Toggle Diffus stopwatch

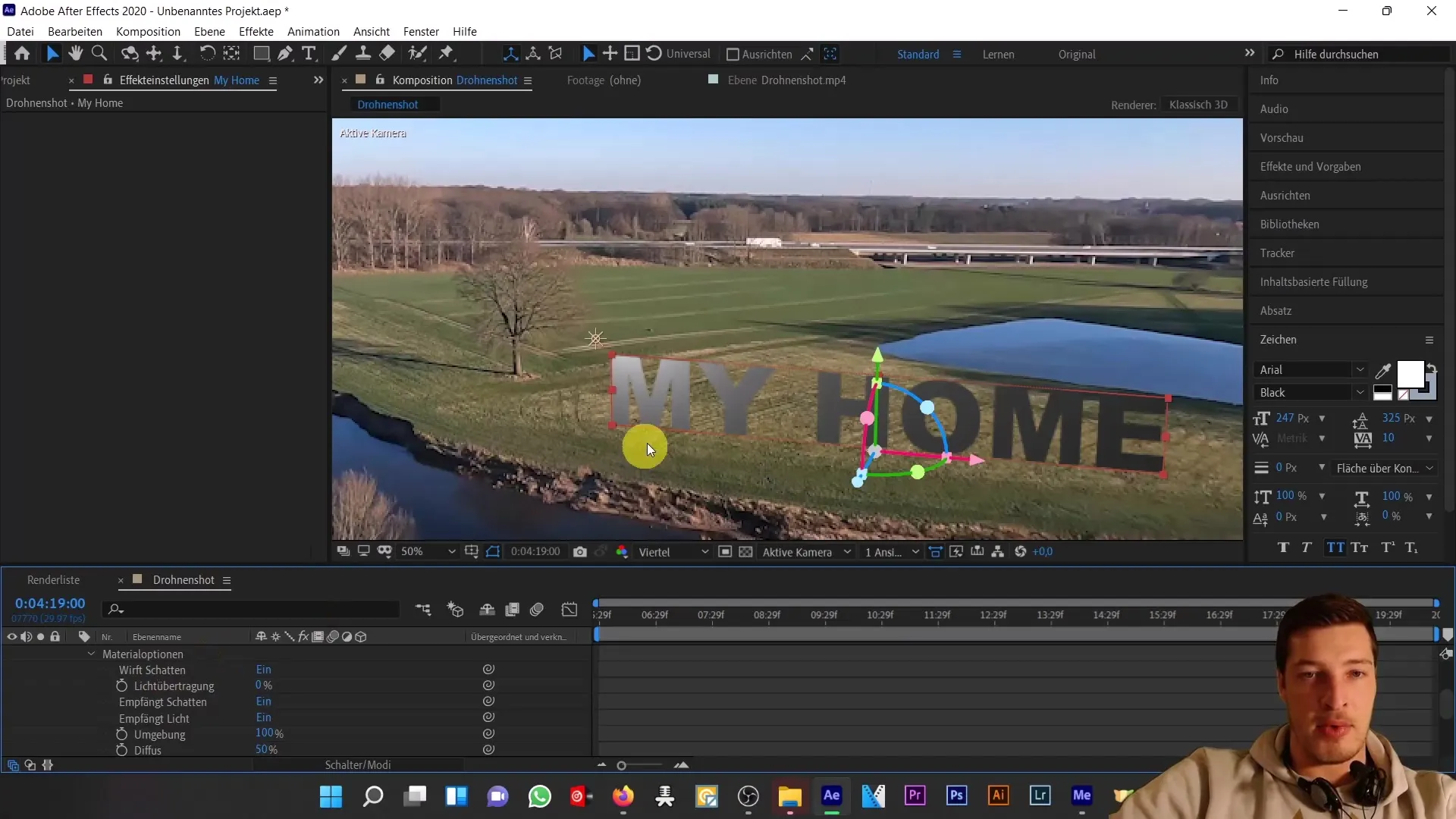coord(121,750)
